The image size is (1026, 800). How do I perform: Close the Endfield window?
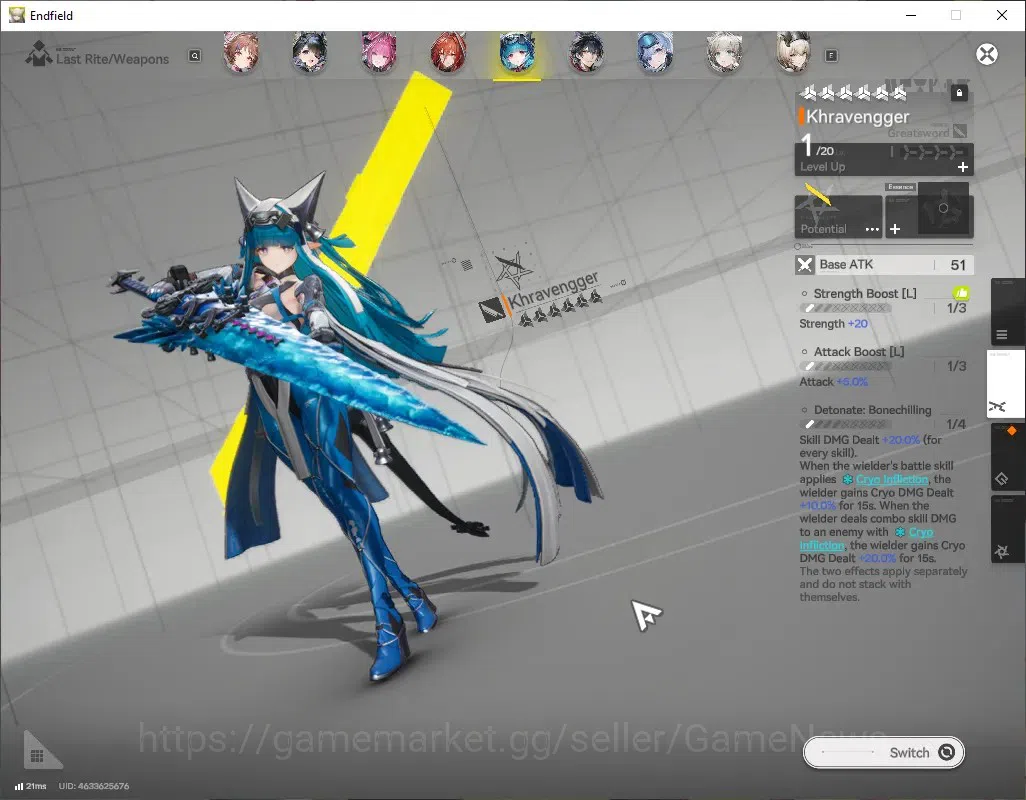[1002, 15]
